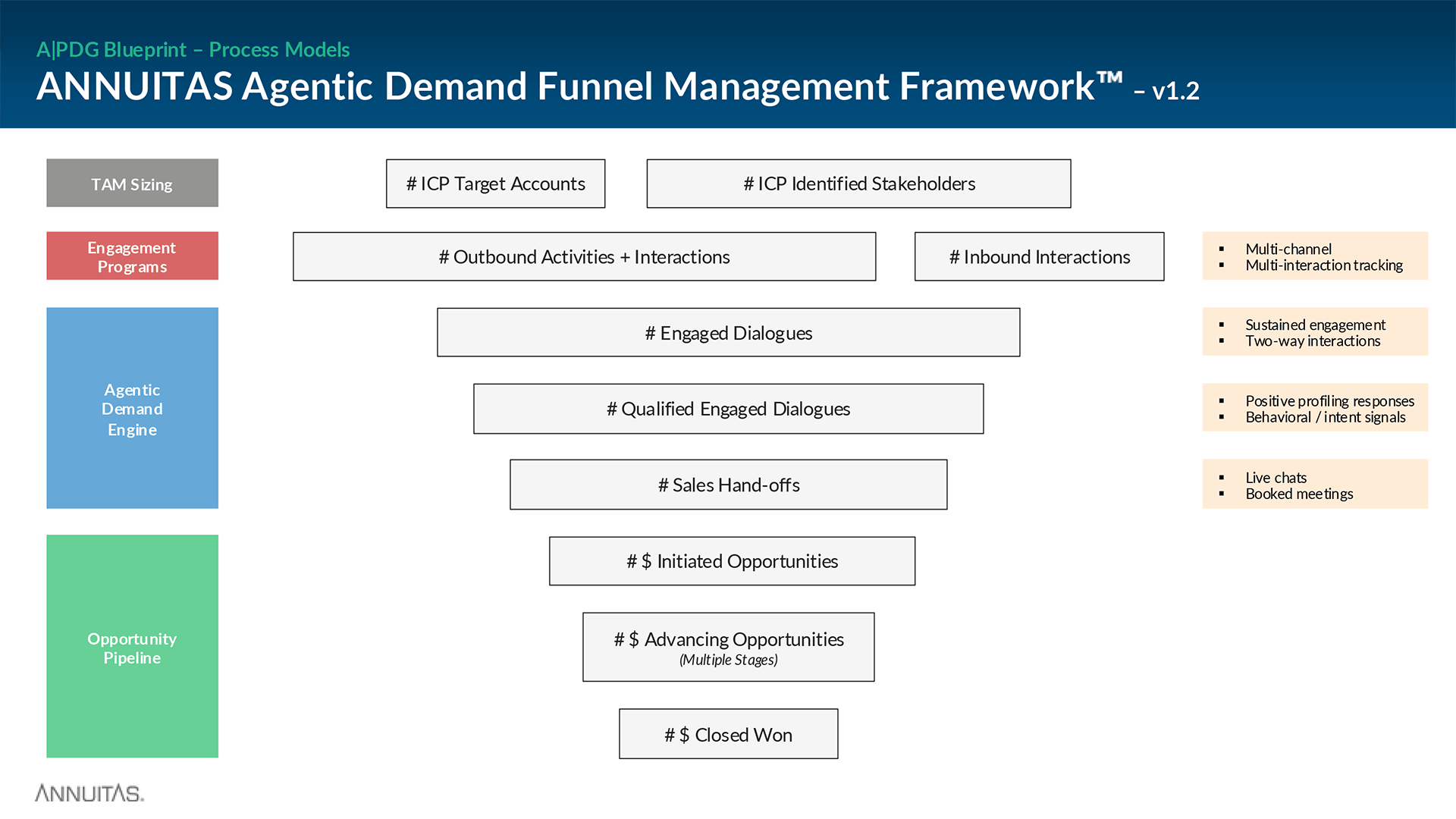Screen dimensions: 1456x819
Task: Select the # Inbound Interactions box
Action: 1039,256
